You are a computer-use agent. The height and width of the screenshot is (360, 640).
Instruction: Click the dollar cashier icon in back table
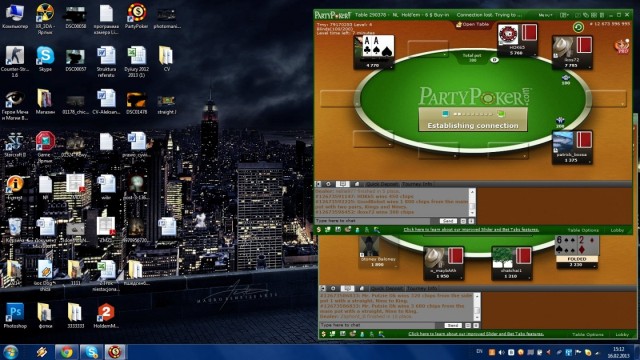click(x=324, y=334)
